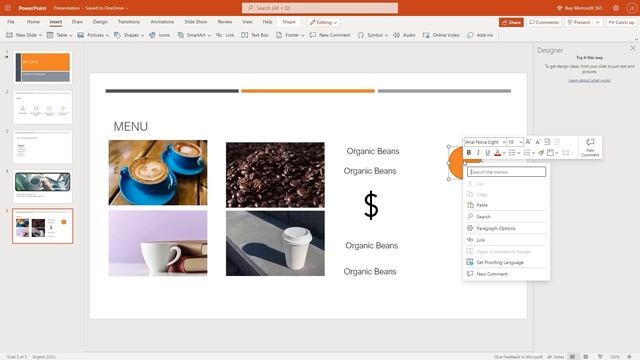
Task: Switch to Slide Sorter view in the status bar
Action: click(586, 356)
